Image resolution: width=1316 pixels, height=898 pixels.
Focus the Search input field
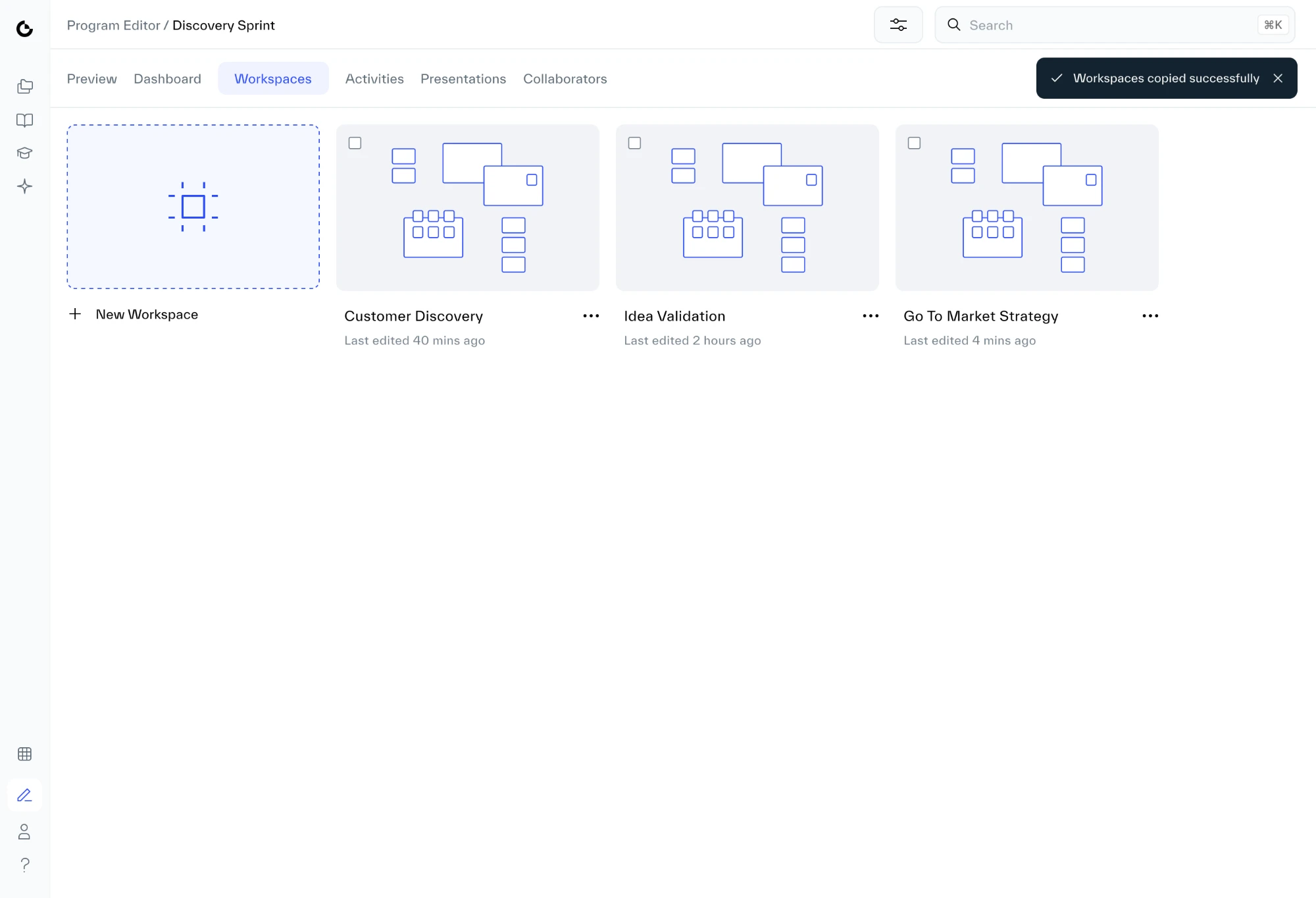click(1115, 25)
